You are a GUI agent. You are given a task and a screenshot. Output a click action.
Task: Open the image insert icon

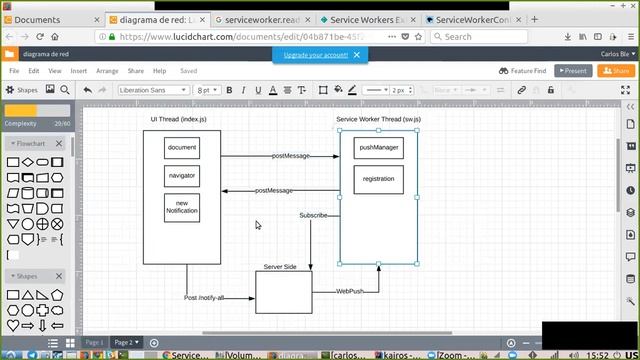[x=50, y=89]
